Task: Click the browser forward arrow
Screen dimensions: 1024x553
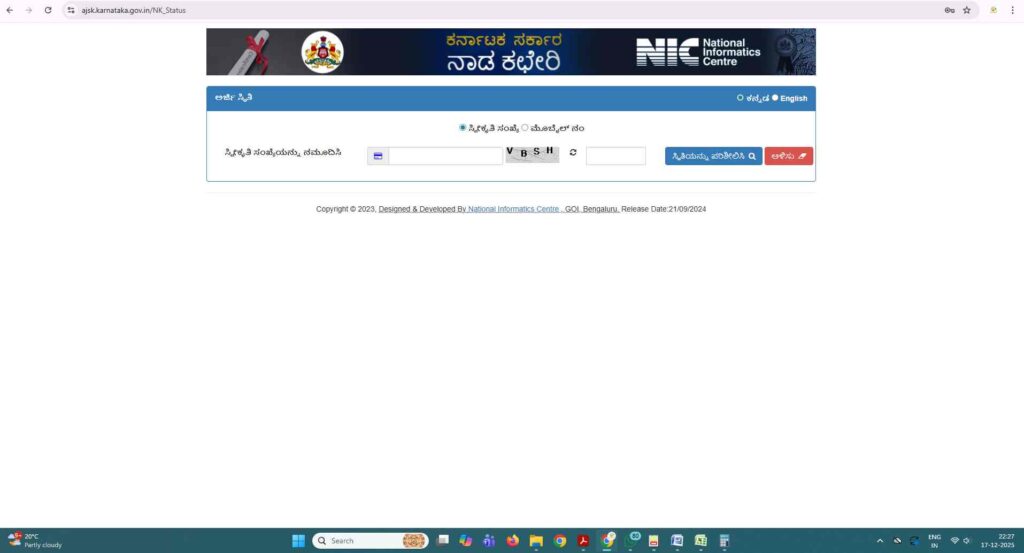Action: [x=29, y=10]
